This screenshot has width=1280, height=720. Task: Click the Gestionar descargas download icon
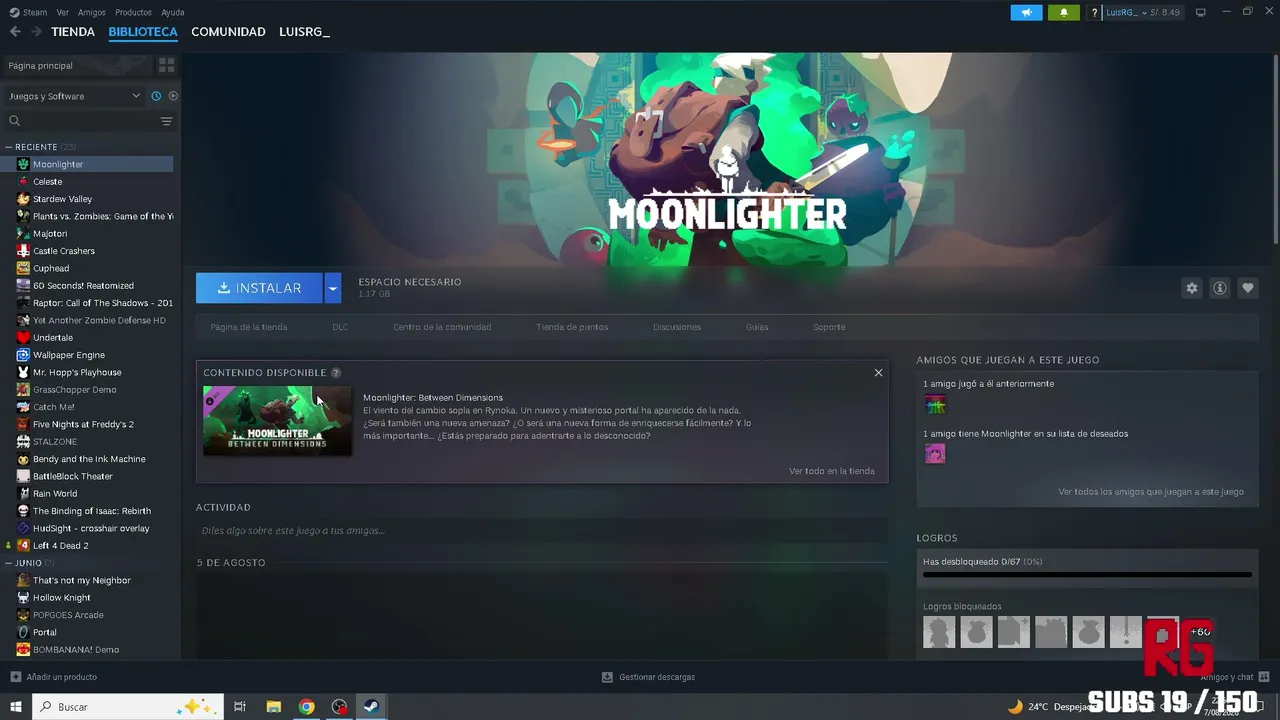coord(607,677)
